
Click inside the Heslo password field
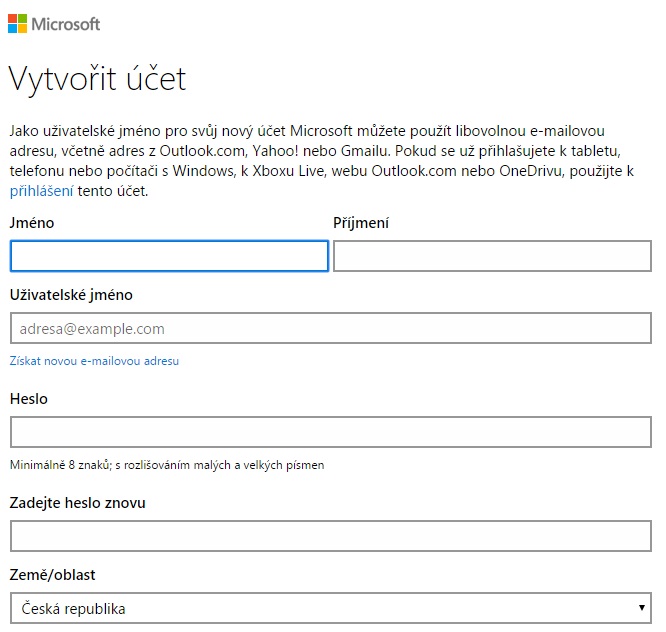[331, 432]
